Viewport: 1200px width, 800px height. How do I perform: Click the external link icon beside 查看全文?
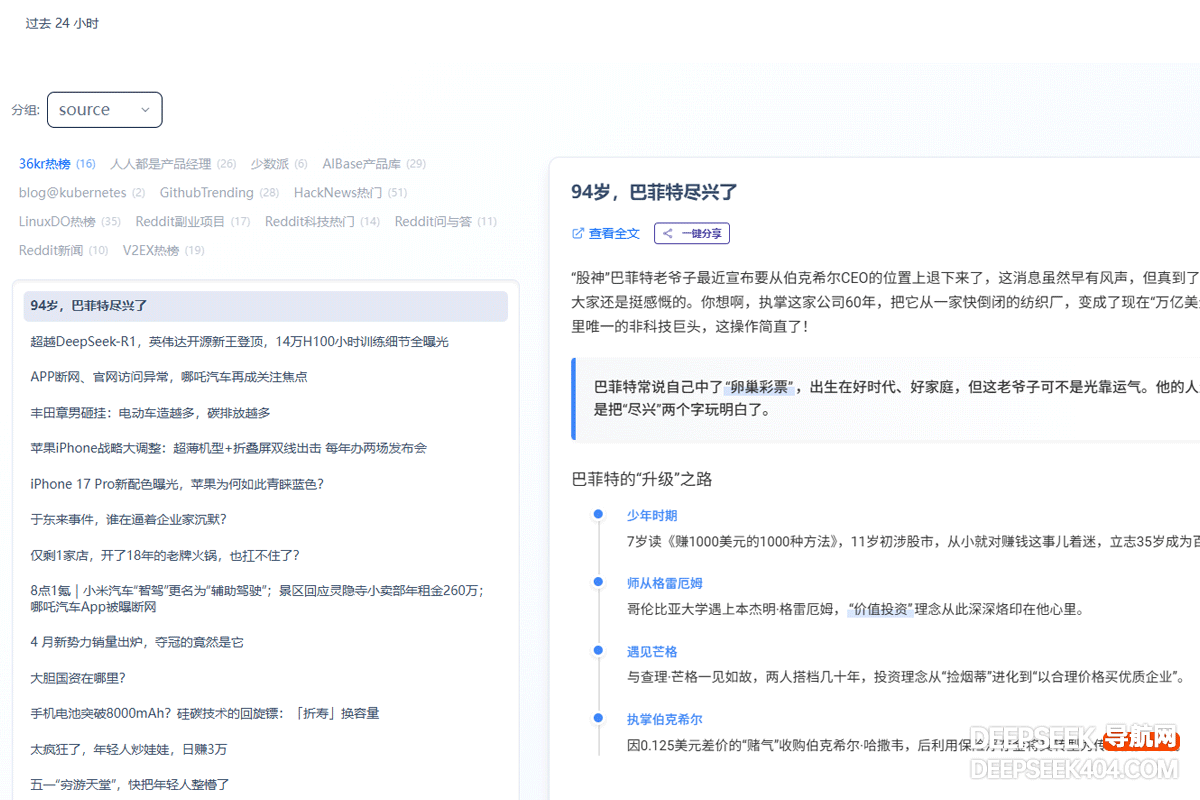[x=577, y=234]
